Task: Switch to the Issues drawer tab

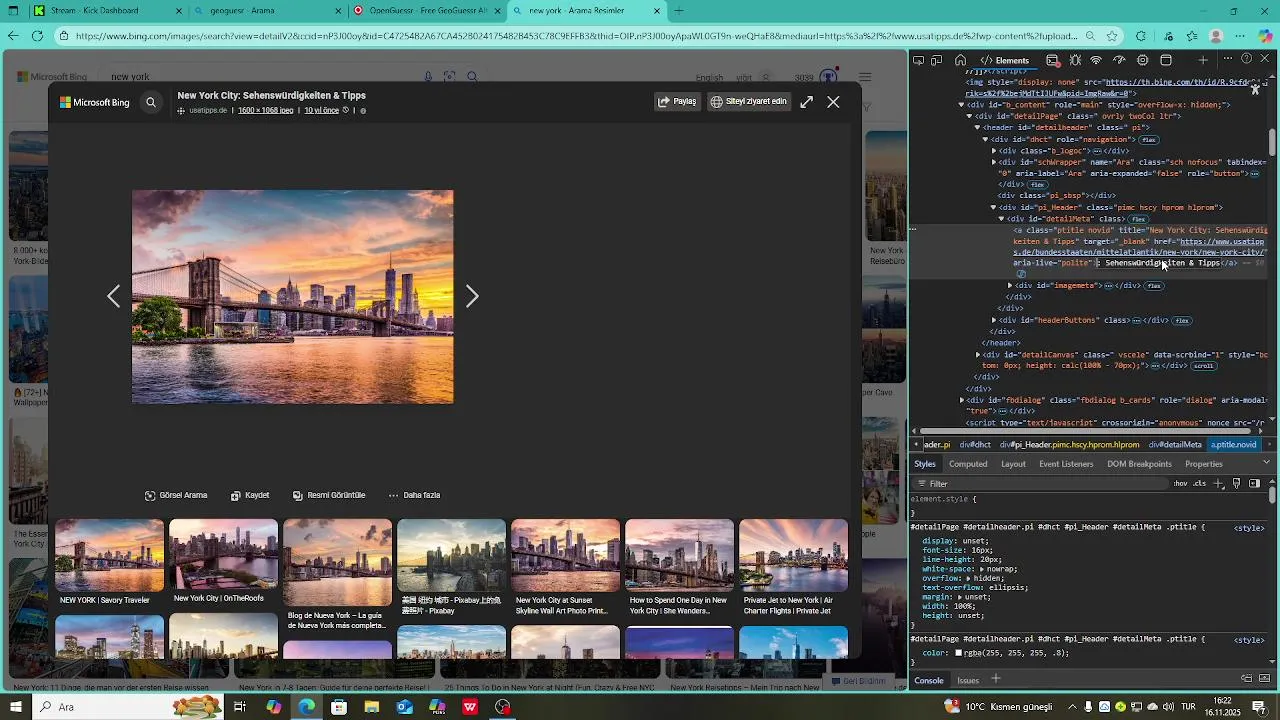Action: tap(968, 680)
